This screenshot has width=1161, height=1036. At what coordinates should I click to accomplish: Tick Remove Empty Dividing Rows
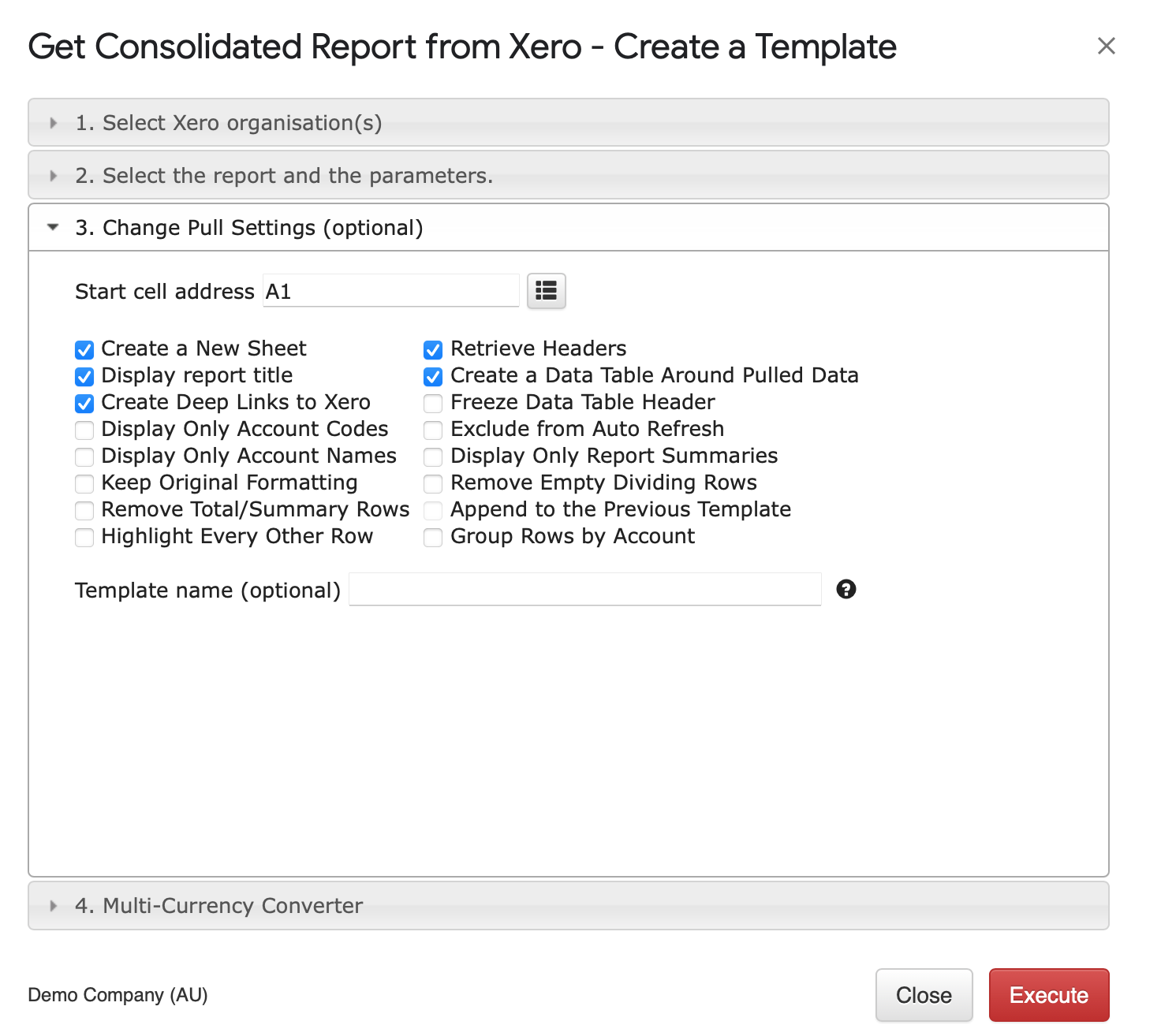tap(433, 483)
